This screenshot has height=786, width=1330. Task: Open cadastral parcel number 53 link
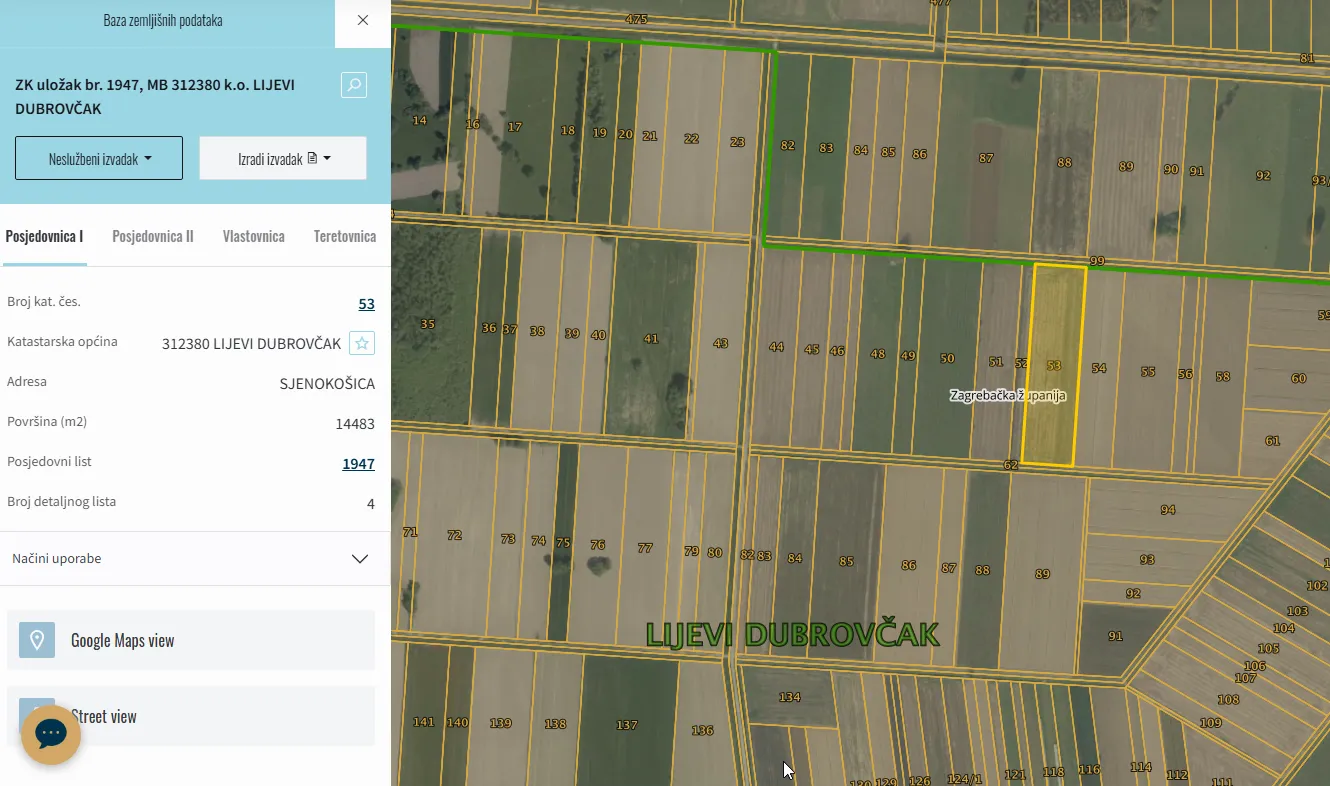(x=367, y=304)
